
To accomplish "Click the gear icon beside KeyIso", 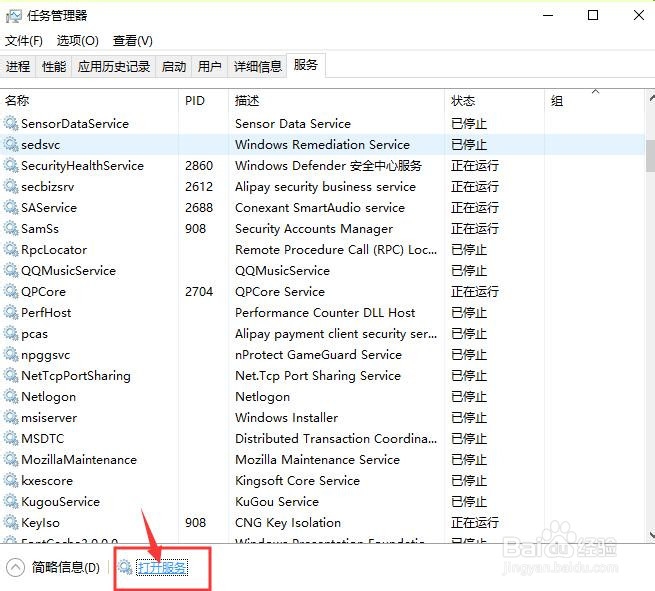I will coord(11,522).
